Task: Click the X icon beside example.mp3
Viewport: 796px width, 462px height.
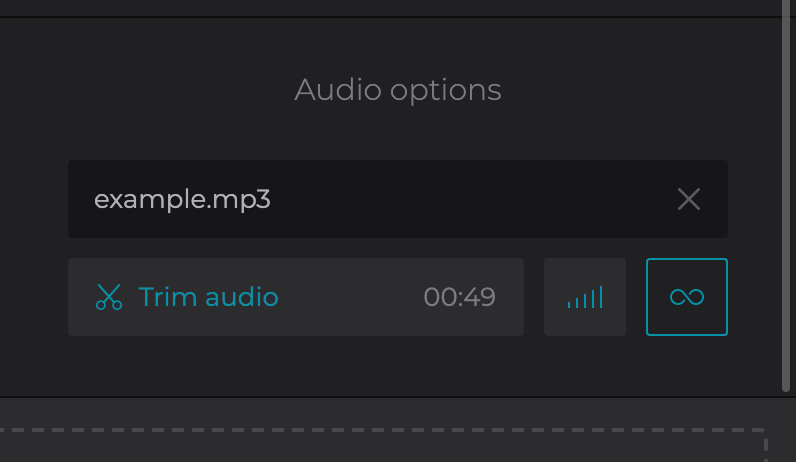Action: [688, 199]
